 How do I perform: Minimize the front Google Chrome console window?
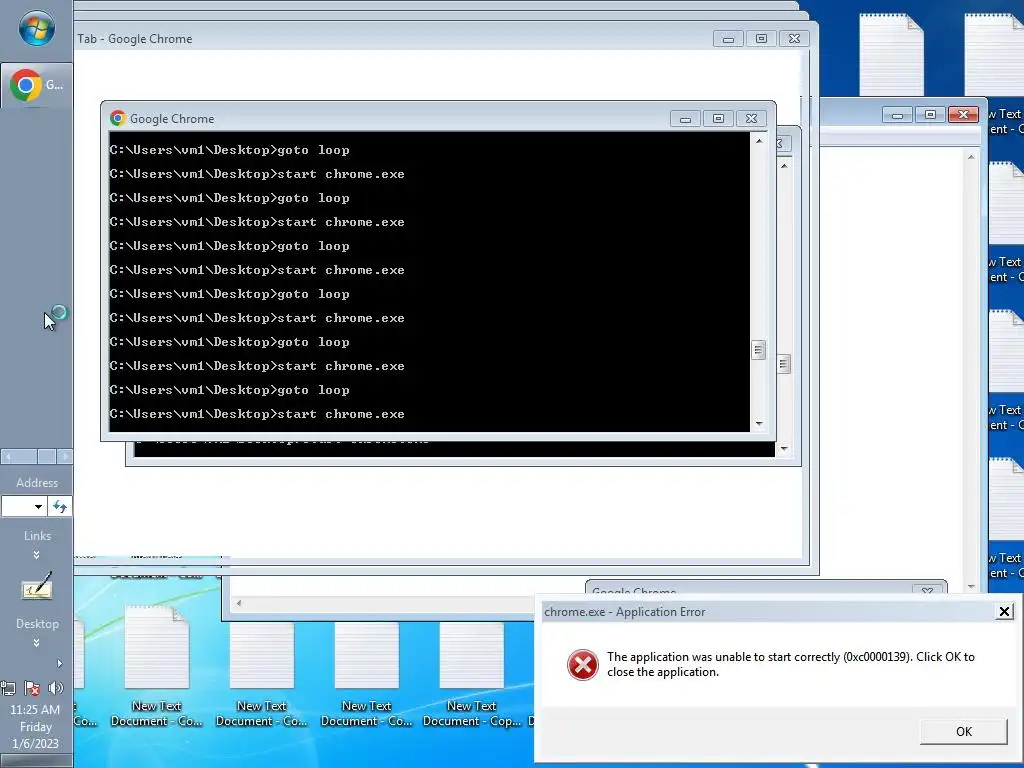coord(685,119)
